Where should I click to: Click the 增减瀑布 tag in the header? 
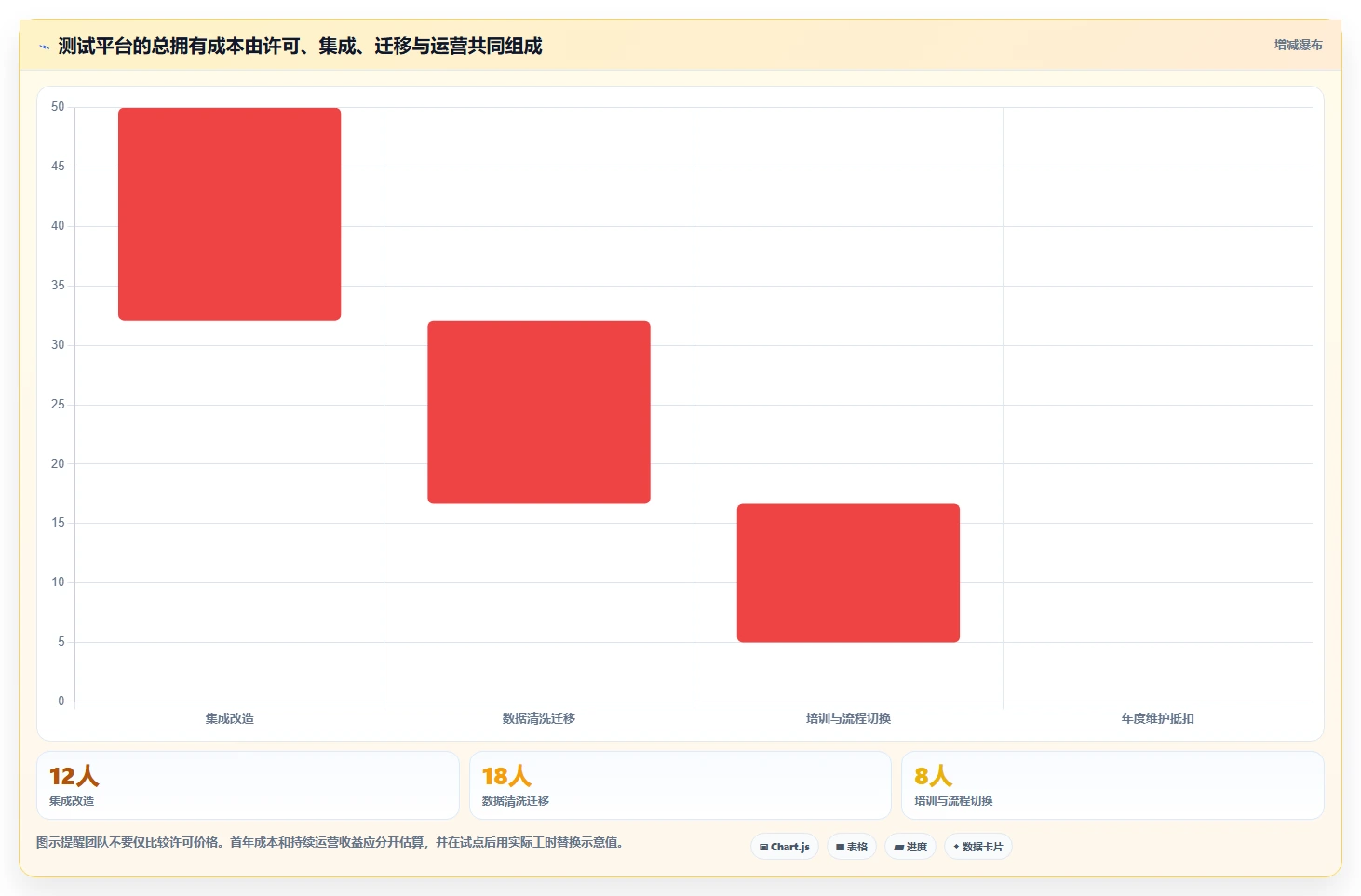point(1298,45)
